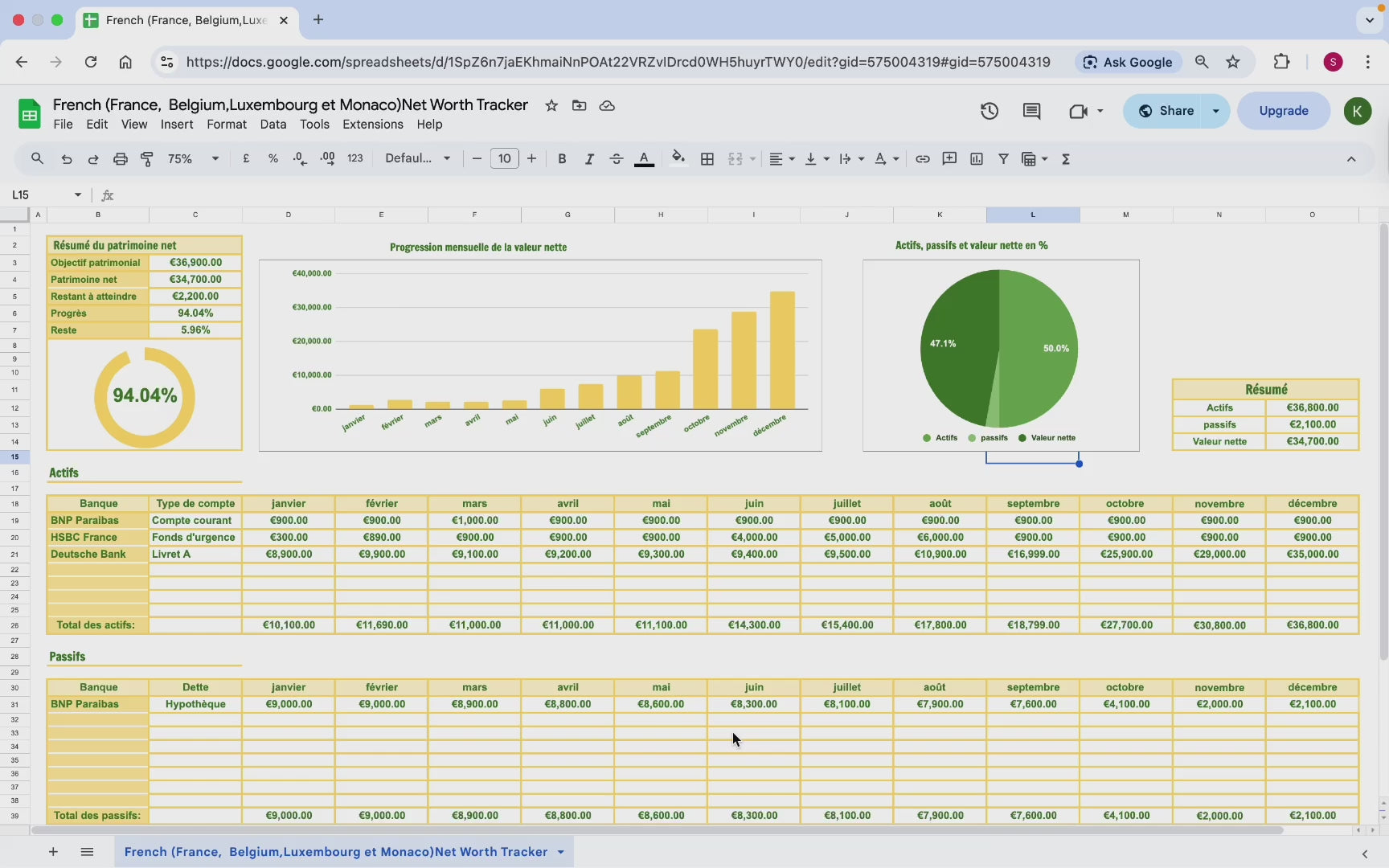
Task: Click the print icon in toolbar
Action: point(120,159)
